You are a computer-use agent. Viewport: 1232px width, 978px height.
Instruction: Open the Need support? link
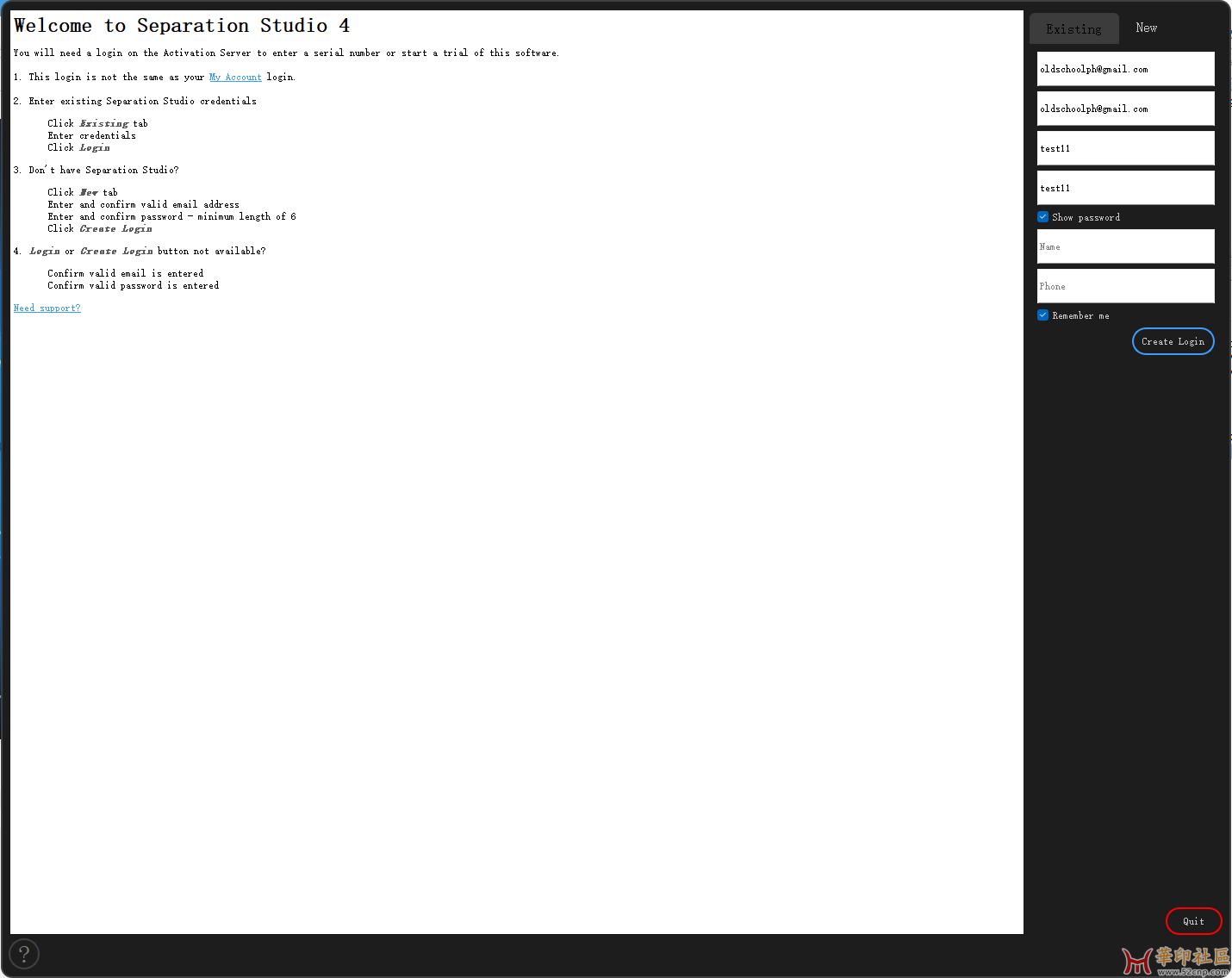pos(47,308)
